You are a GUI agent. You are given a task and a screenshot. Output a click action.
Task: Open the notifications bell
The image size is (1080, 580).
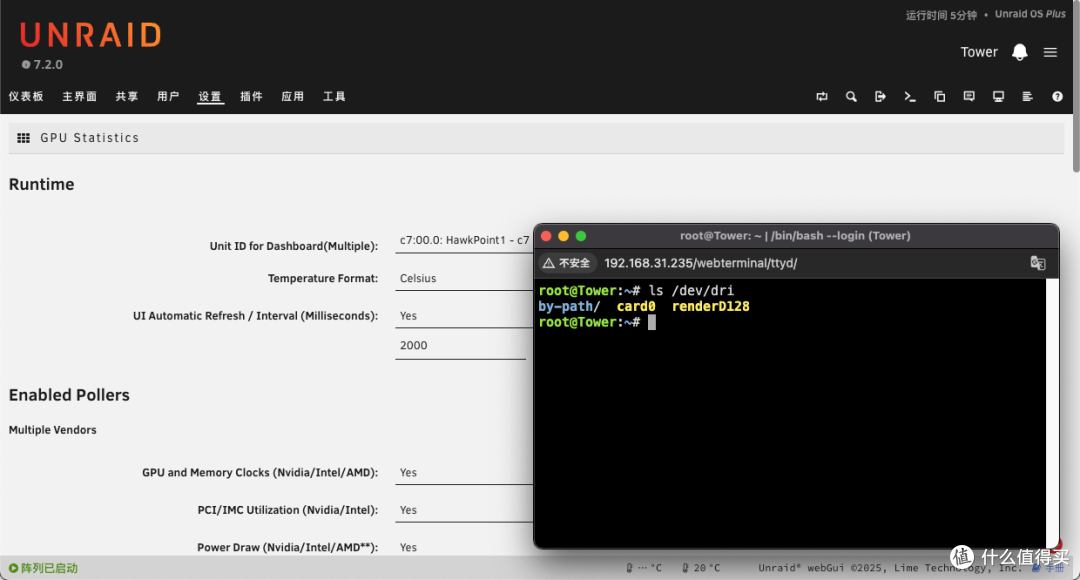[1019, 52]
